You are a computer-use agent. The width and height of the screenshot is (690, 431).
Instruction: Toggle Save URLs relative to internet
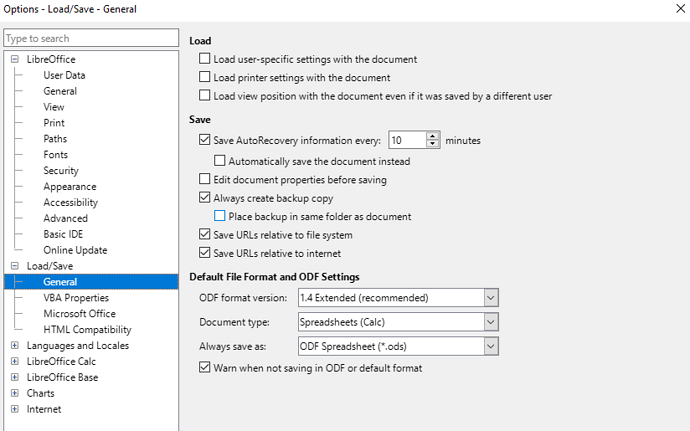205,253
